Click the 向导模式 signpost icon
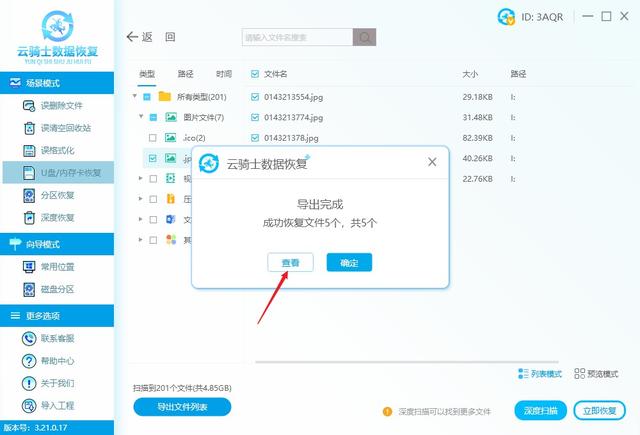This screenshot has width=640, height=435. [x=15, y=244]
